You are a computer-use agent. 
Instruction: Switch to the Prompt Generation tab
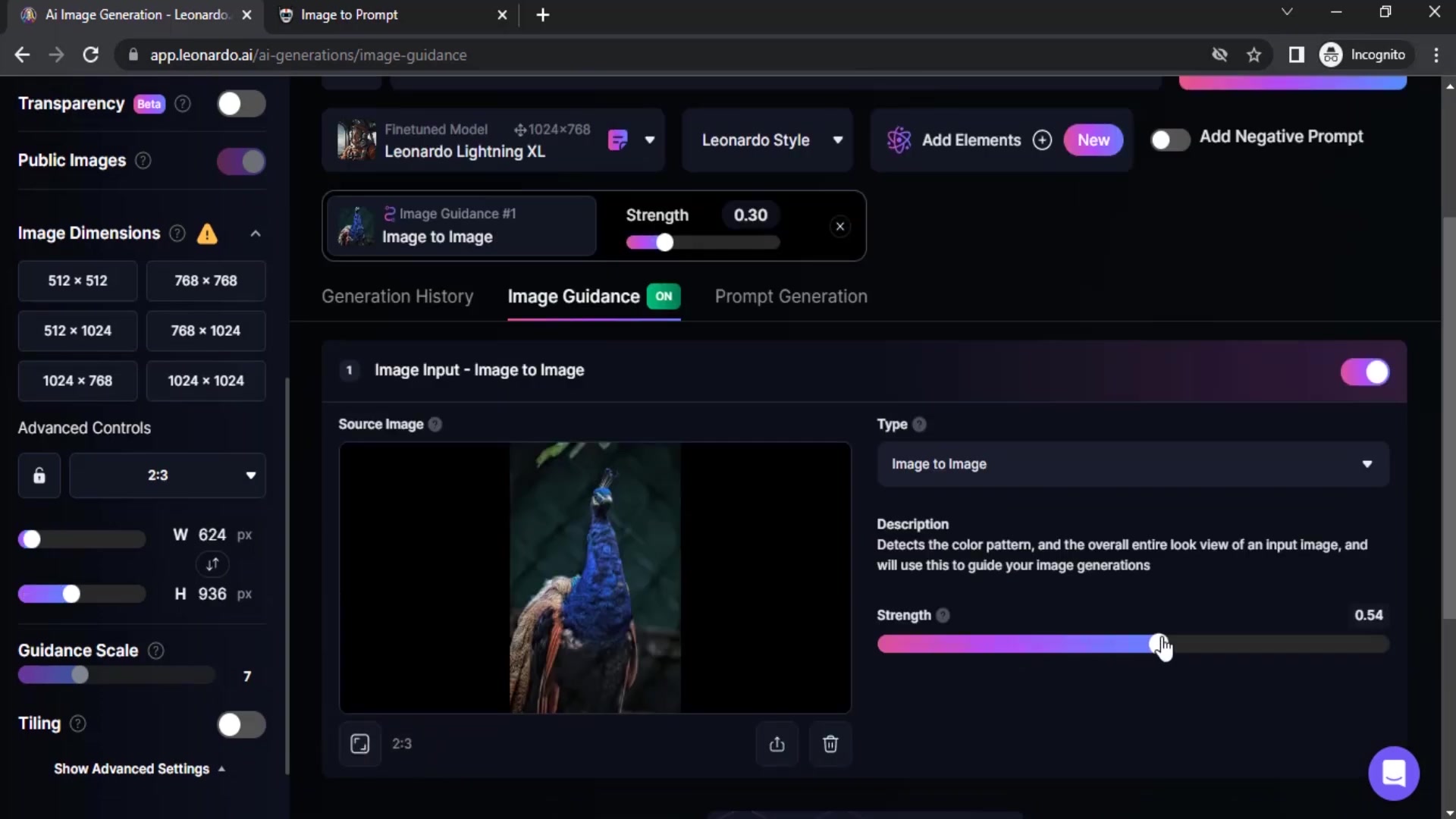coord(790,297)
